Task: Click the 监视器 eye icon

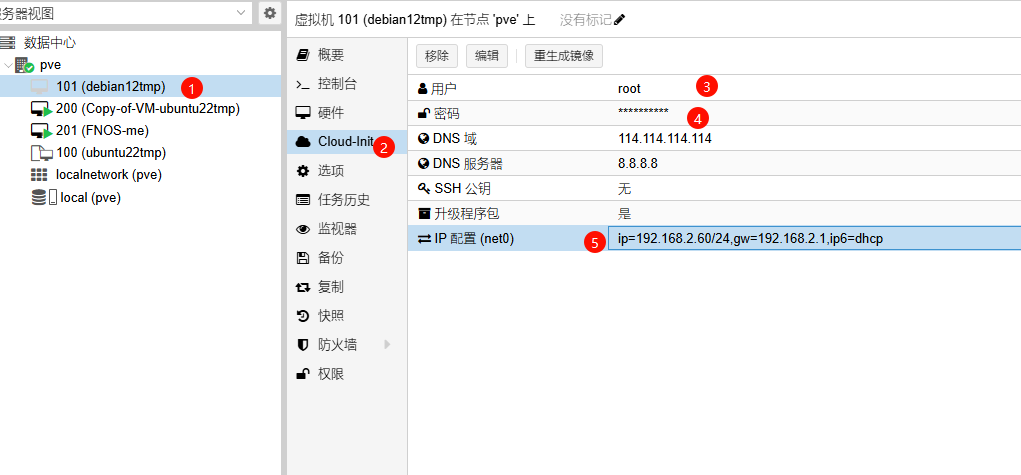Action: click(x=303, y=229)
